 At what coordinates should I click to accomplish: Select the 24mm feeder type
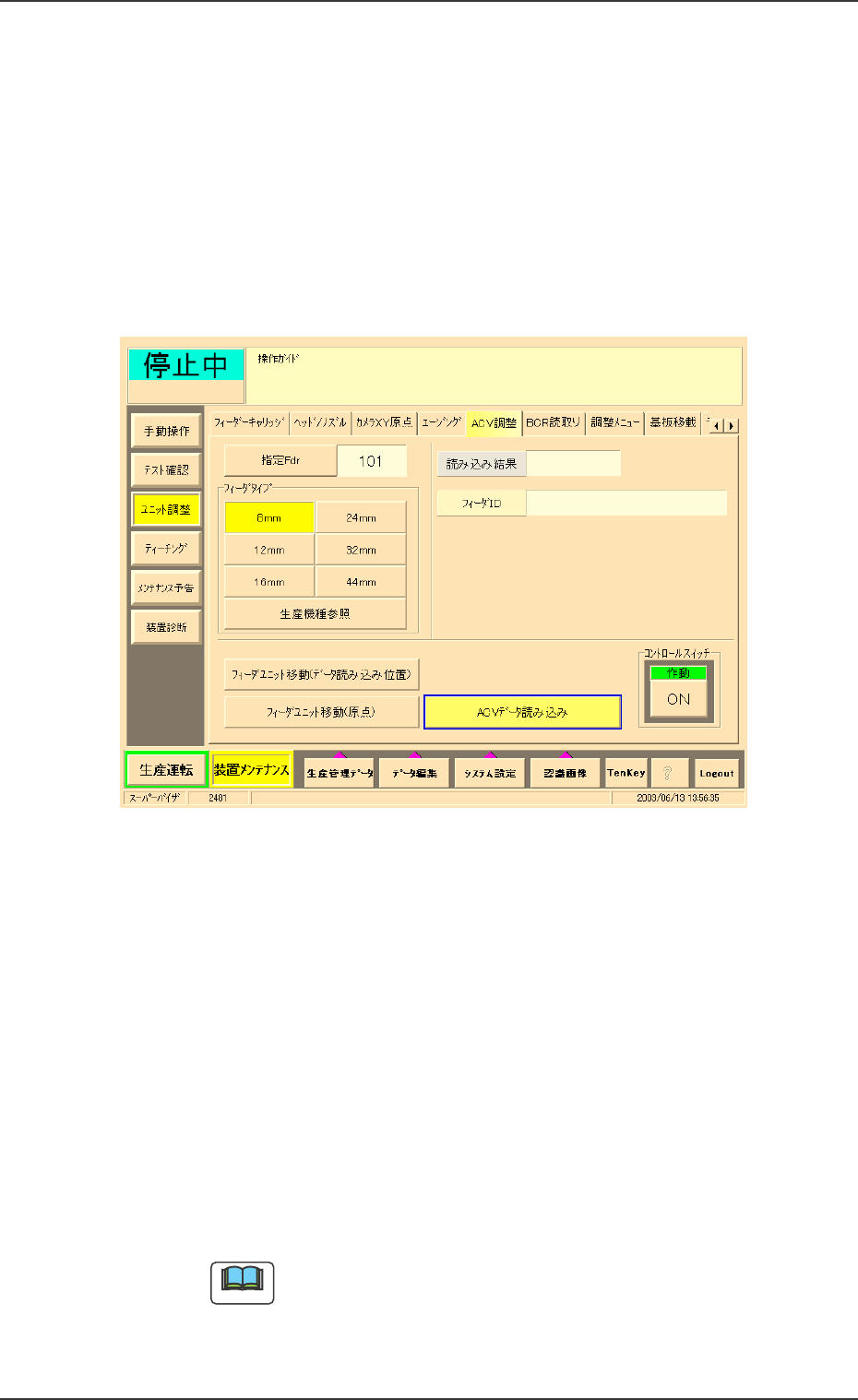(x=361, y=518)
